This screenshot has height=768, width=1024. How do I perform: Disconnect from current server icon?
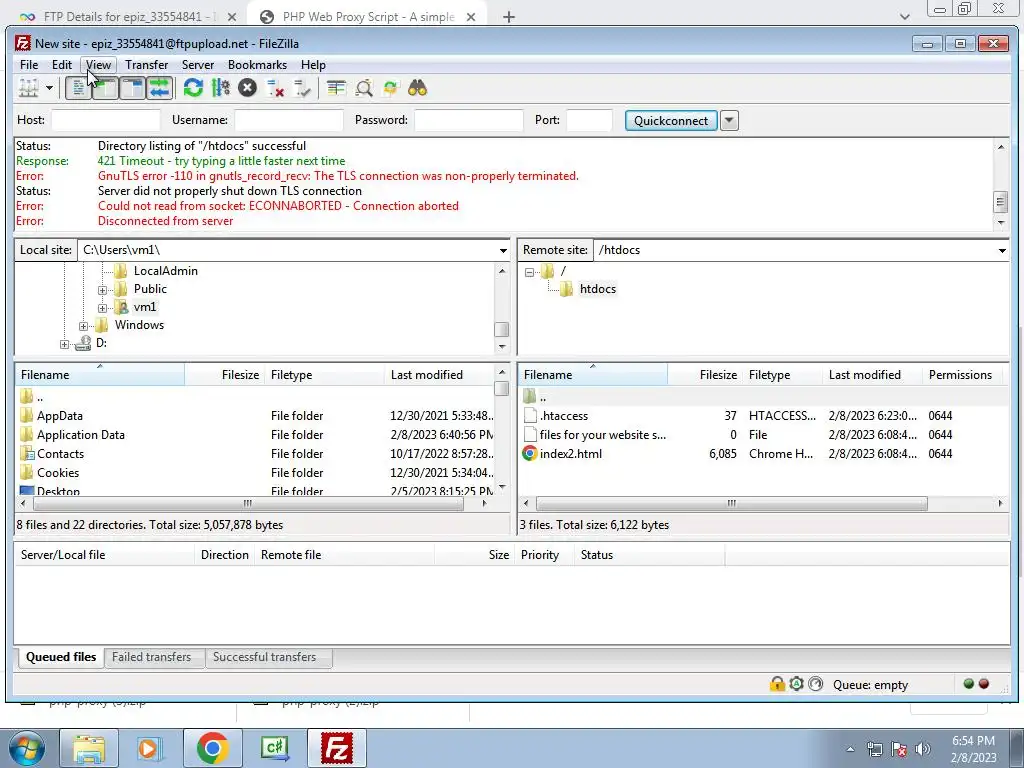coord(275,88)
